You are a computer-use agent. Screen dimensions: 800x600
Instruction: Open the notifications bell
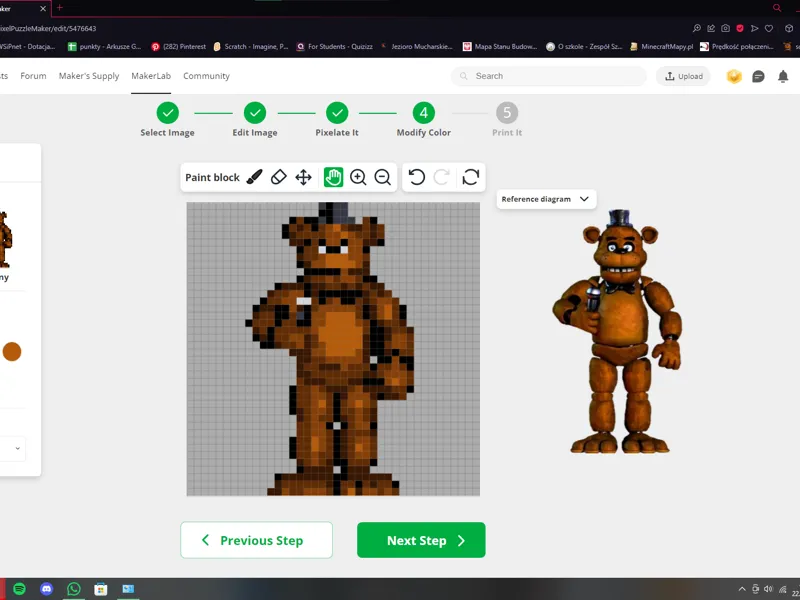point(783,77)
